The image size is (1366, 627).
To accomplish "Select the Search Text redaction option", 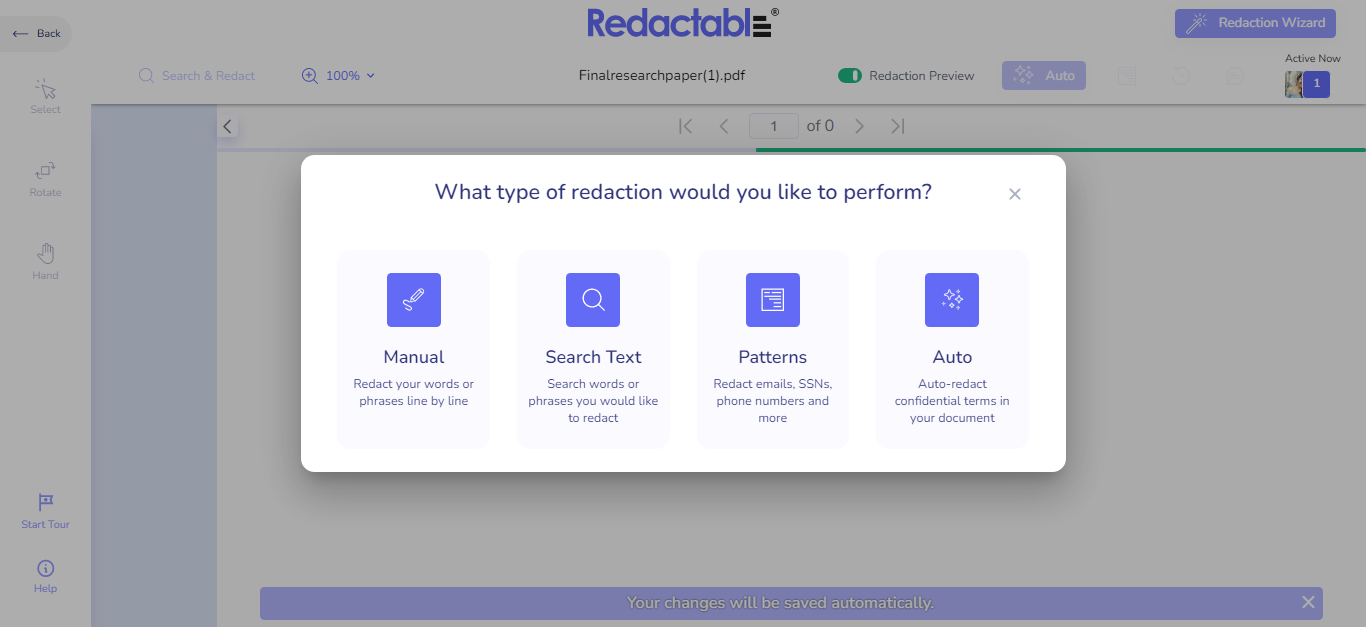I will click(592, 348).
